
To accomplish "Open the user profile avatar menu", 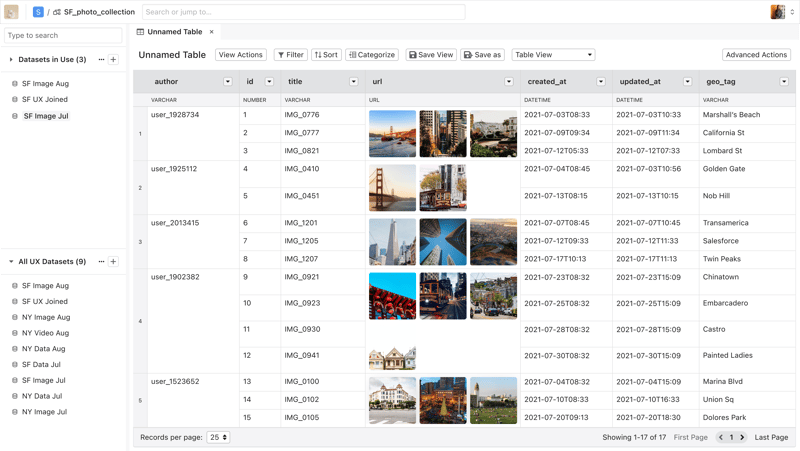I will click(778, 12).
